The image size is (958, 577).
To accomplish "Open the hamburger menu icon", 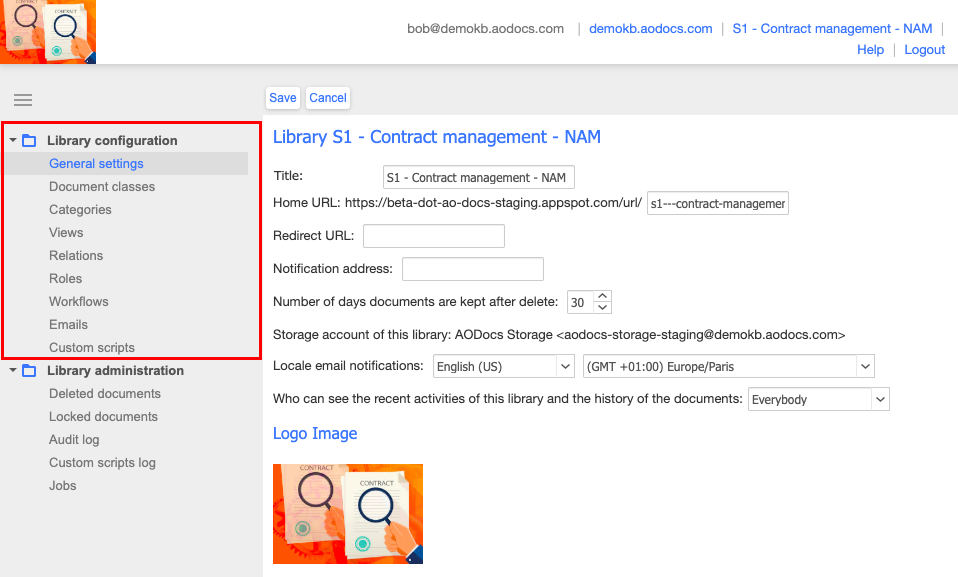I will pos(23,100).
